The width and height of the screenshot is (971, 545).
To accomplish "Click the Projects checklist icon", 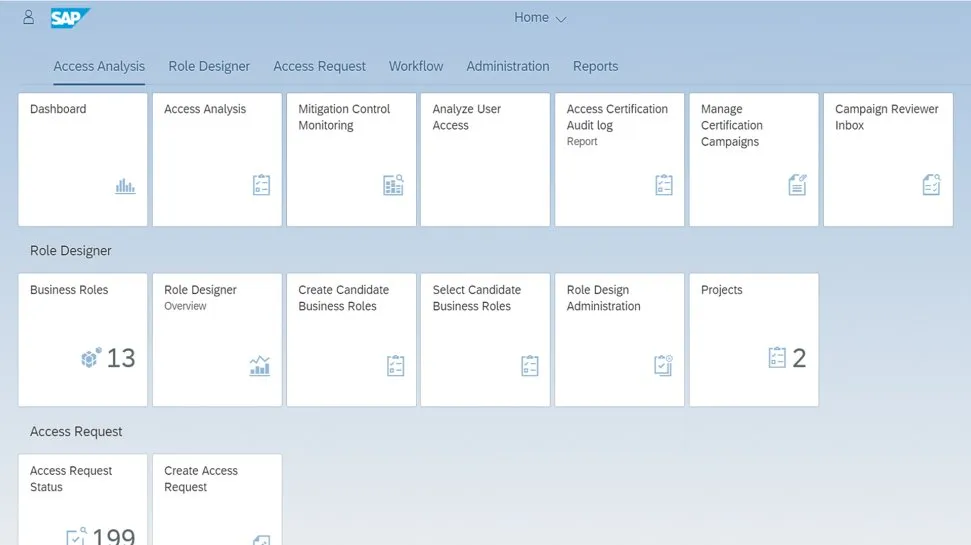I will tap(777, 358).
